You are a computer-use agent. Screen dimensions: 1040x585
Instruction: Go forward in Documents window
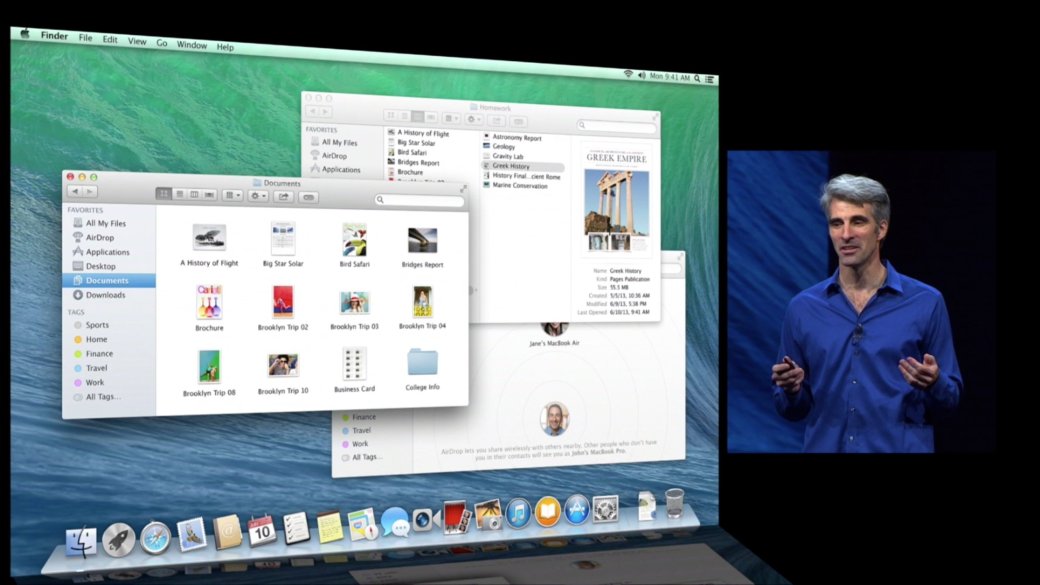pos(90,192)
